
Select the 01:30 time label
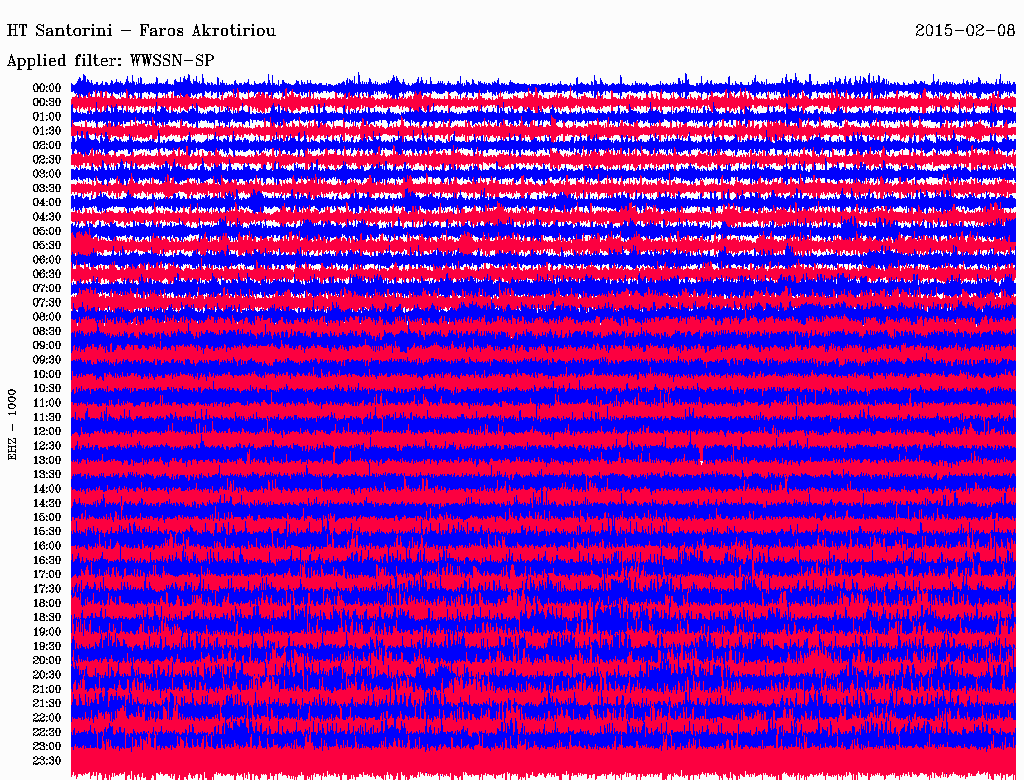point(47,131)
